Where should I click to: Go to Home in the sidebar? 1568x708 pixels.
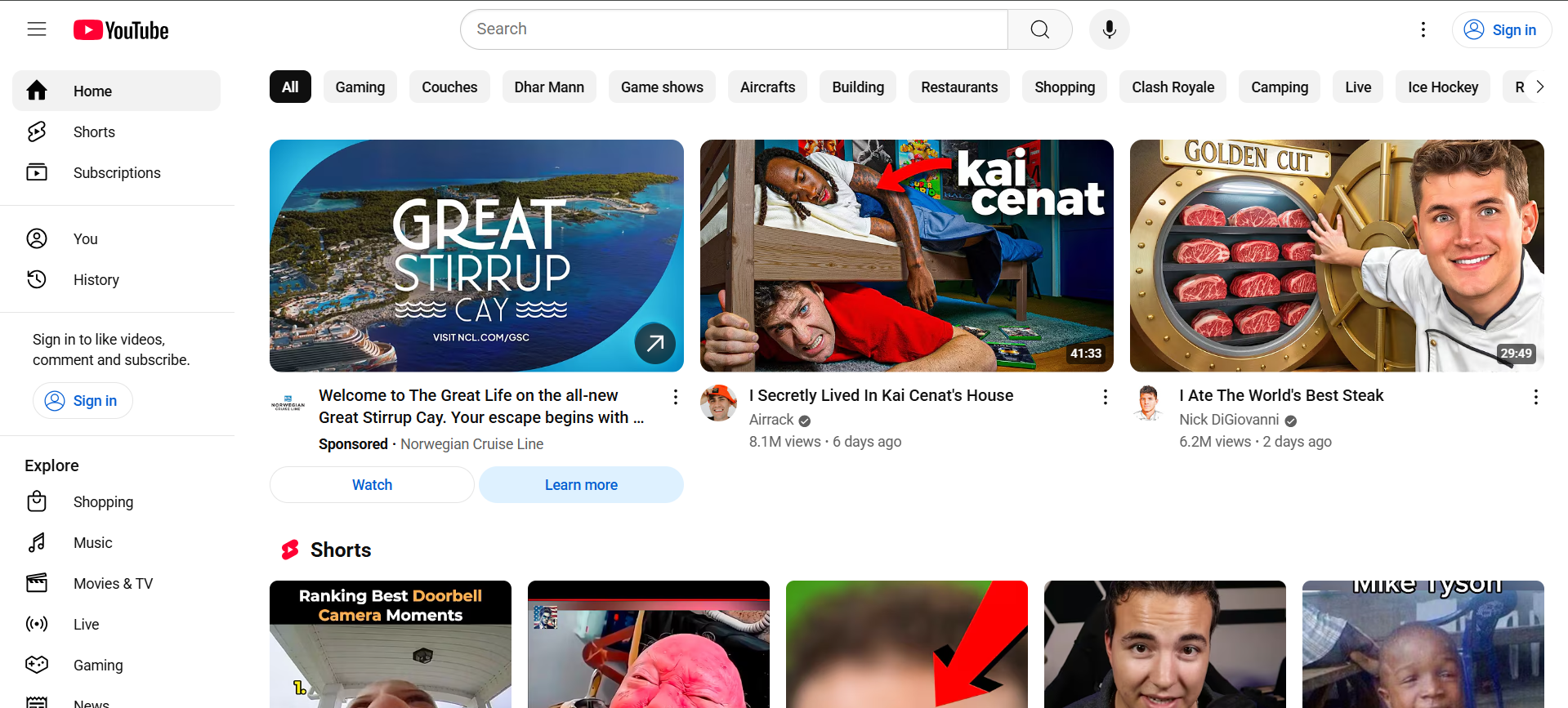point(116,91)
